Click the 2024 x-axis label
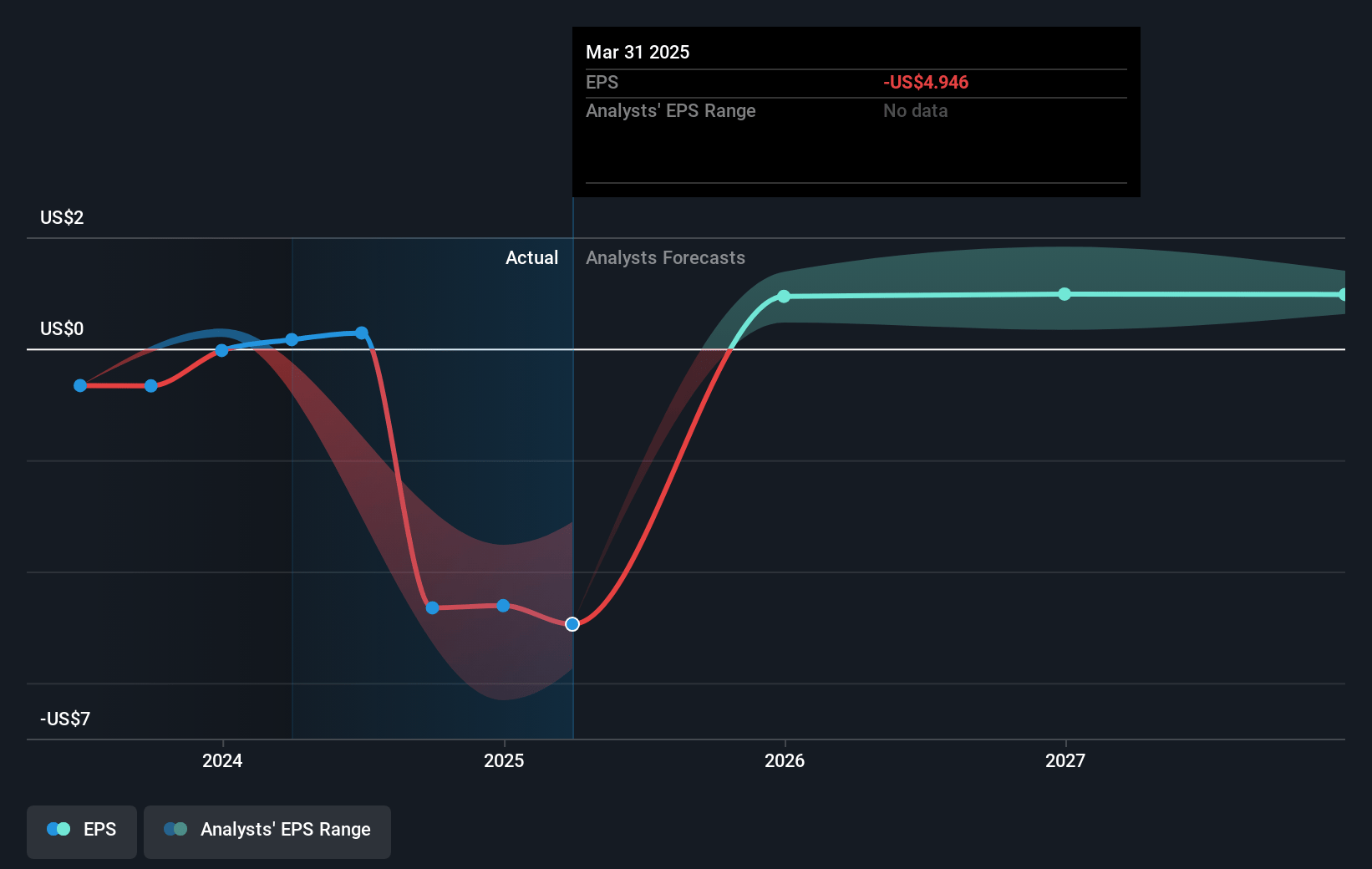Image resolution: width=1372 pixels, height=869 pixels. point(222,760)
